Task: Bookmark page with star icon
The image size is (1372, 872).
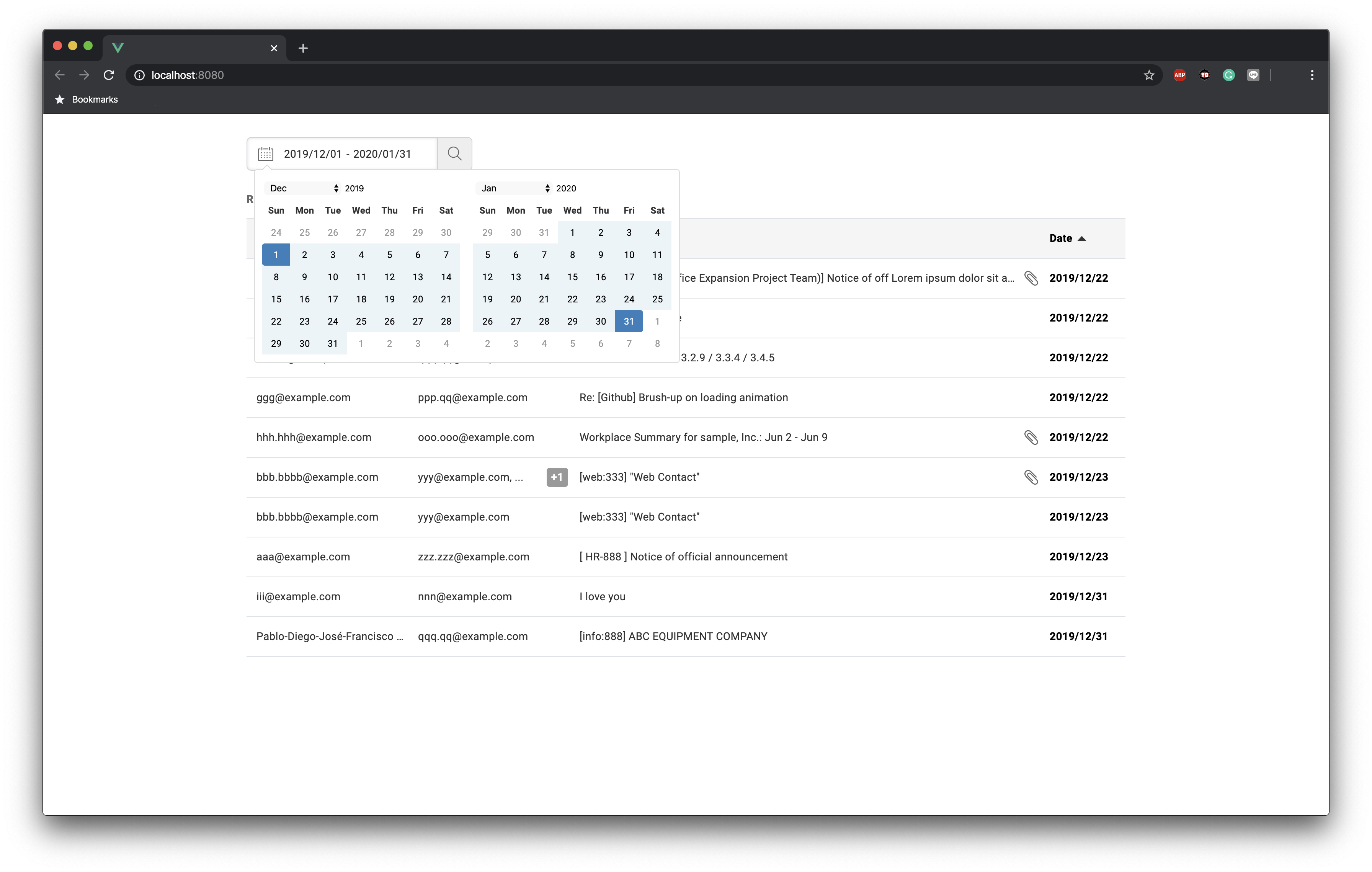Action: pyautogui.click(x=1149, y=75)
